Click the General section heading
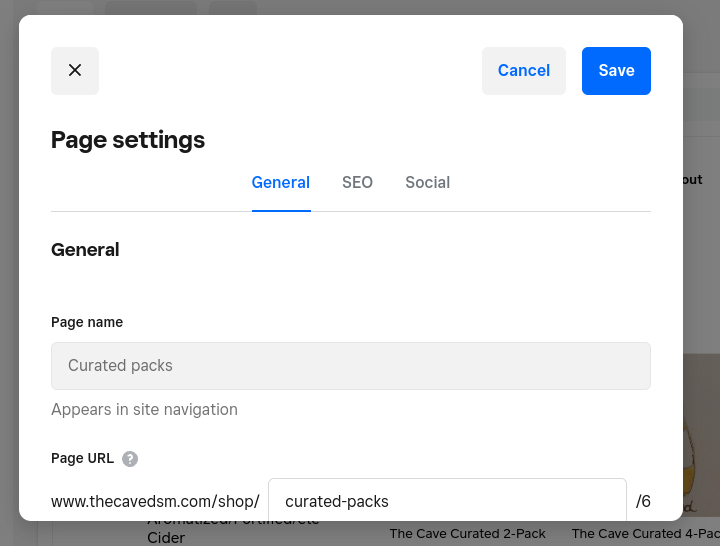The image size is (720, 546). 85,250
